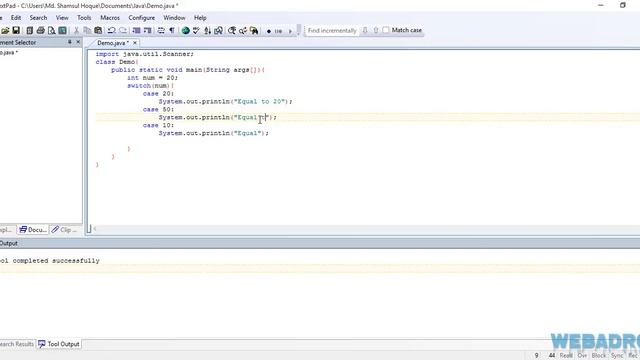Open the Edit menu

point(16,18)
